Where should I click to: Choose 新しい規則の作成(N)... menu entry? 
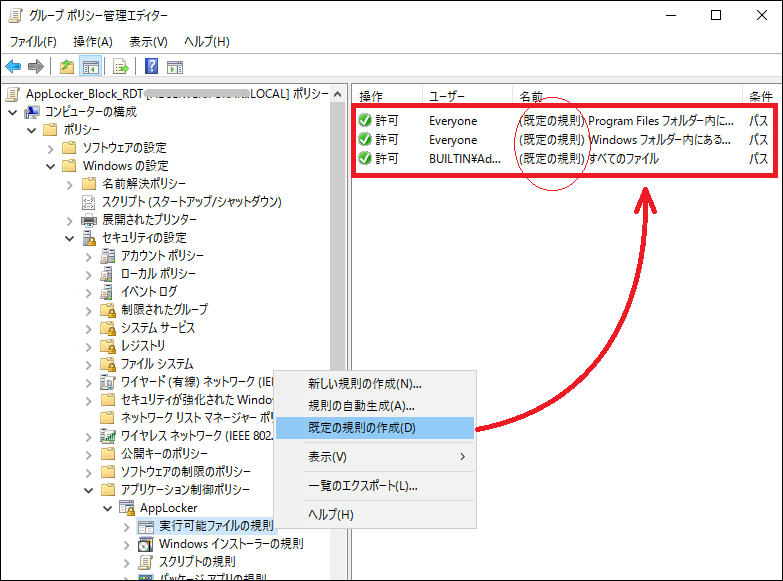tap(364, 383)
